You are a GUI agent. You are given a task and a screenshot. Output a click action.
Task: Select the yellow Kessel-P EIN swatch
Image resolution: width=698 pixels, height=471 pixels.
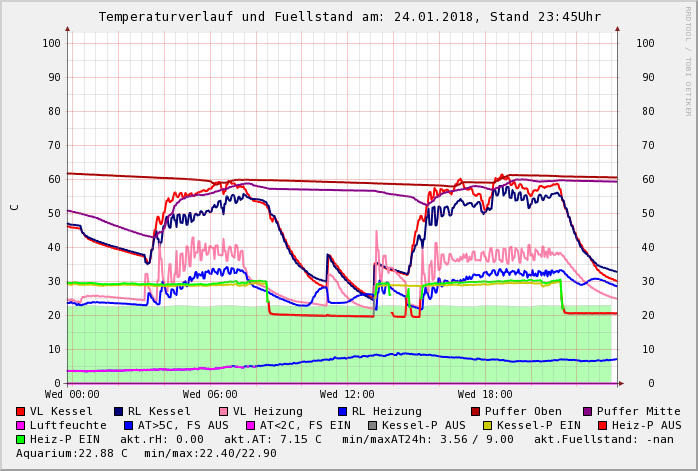[486, 425]
